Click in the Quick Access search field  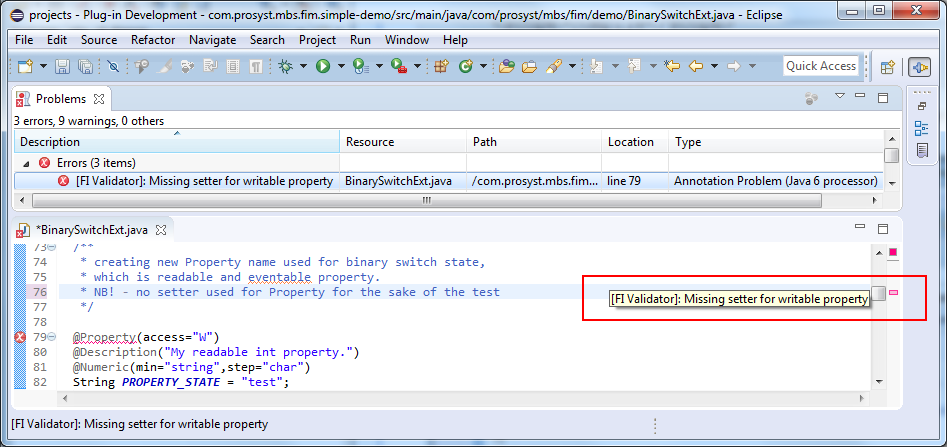[820, 66]
